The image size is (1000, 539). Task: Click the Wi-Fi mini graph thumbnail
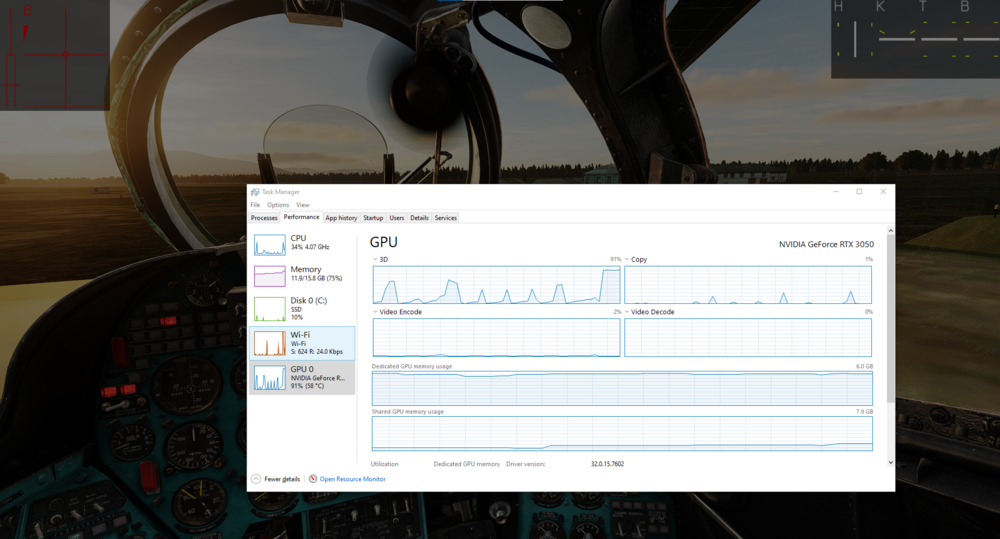pos(270,343)
